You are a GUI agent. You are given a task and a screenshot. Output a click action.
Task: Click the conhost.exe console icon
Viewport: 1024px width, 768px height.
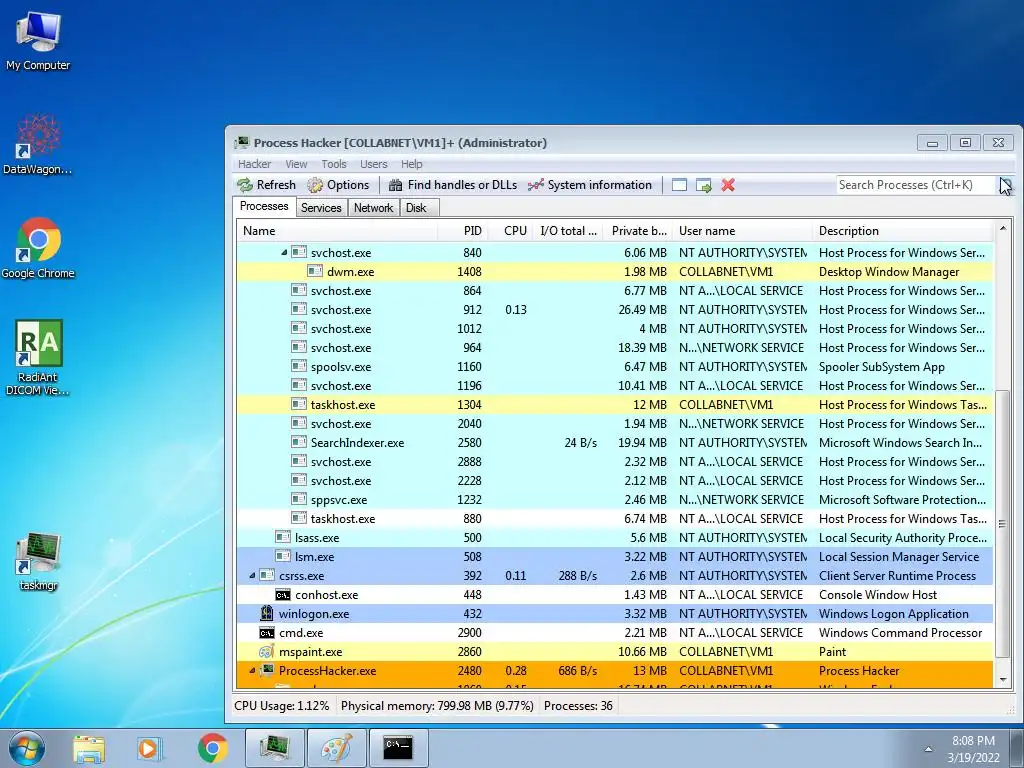click(x=283, y=595)
